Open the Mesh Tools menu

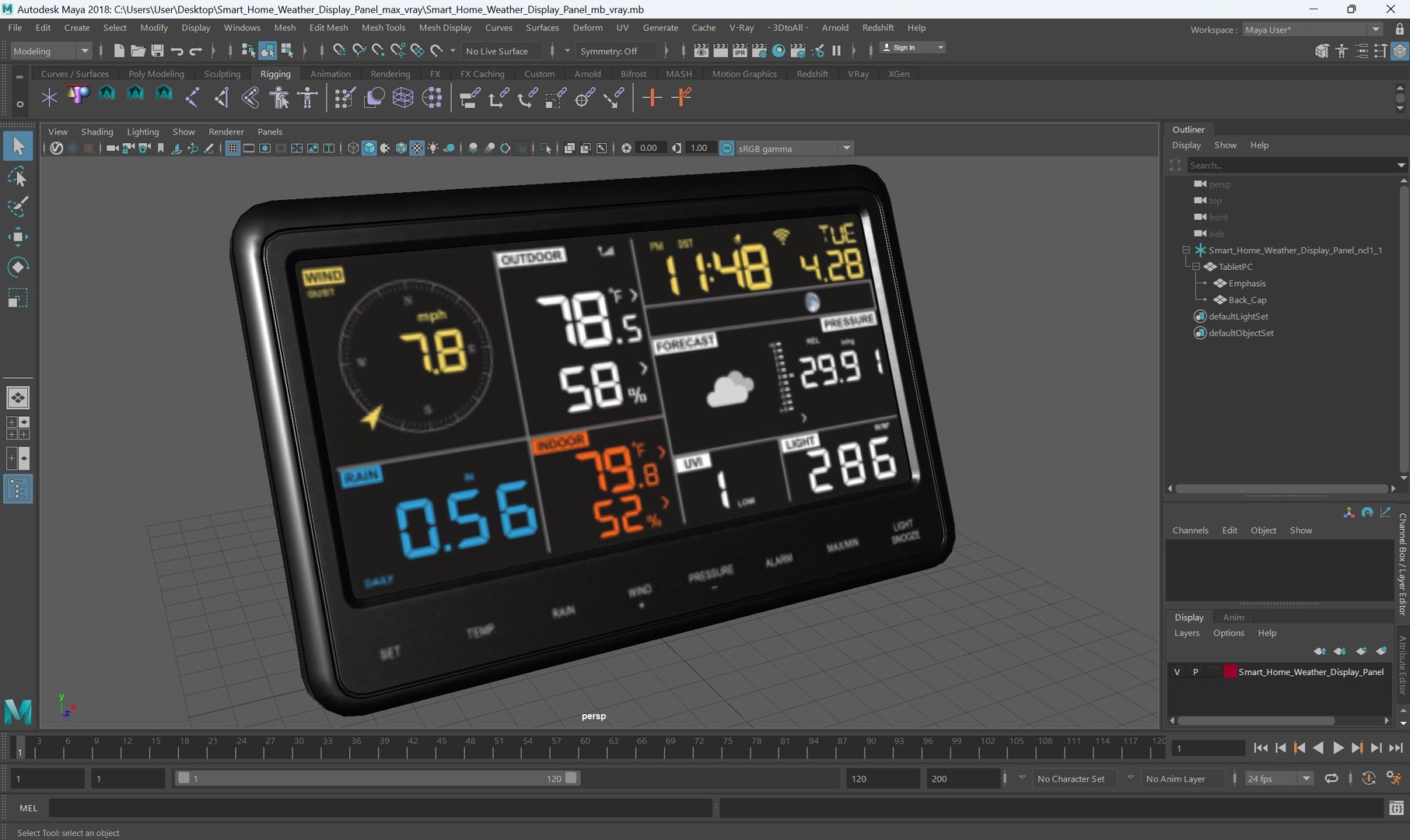(x=383, y=27)
